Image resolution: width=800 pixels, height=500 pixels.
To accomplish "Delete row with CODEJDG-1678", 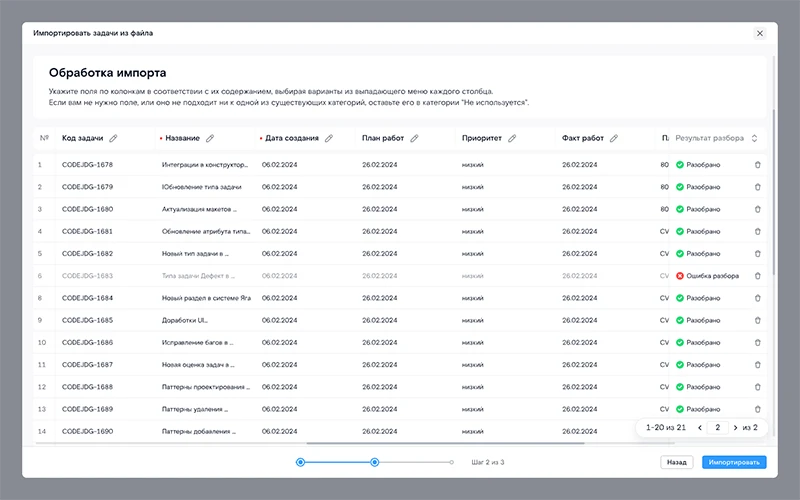I will click(757, 165).
